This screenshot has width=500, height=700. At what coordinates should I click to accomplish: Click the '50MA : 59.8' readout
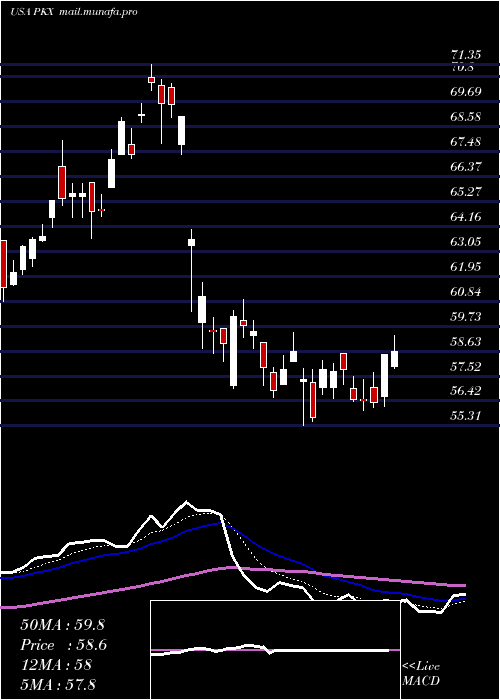coord(62,625)
